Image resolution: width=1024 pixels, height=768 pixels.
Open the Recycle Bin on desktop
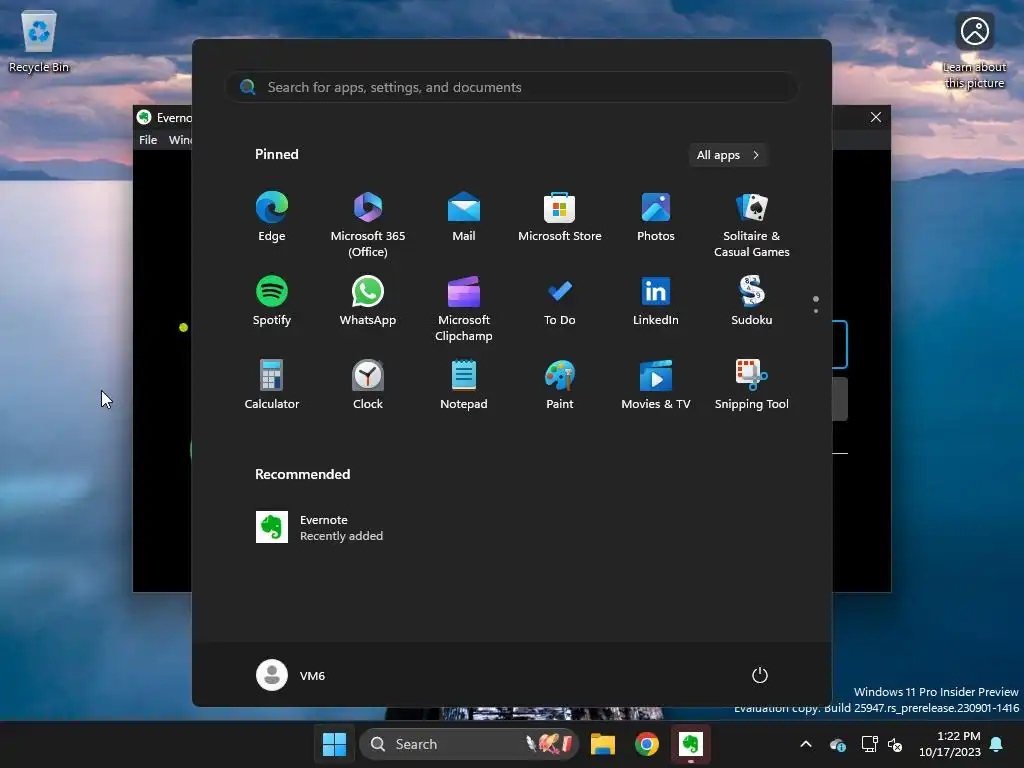click(39, 41)
